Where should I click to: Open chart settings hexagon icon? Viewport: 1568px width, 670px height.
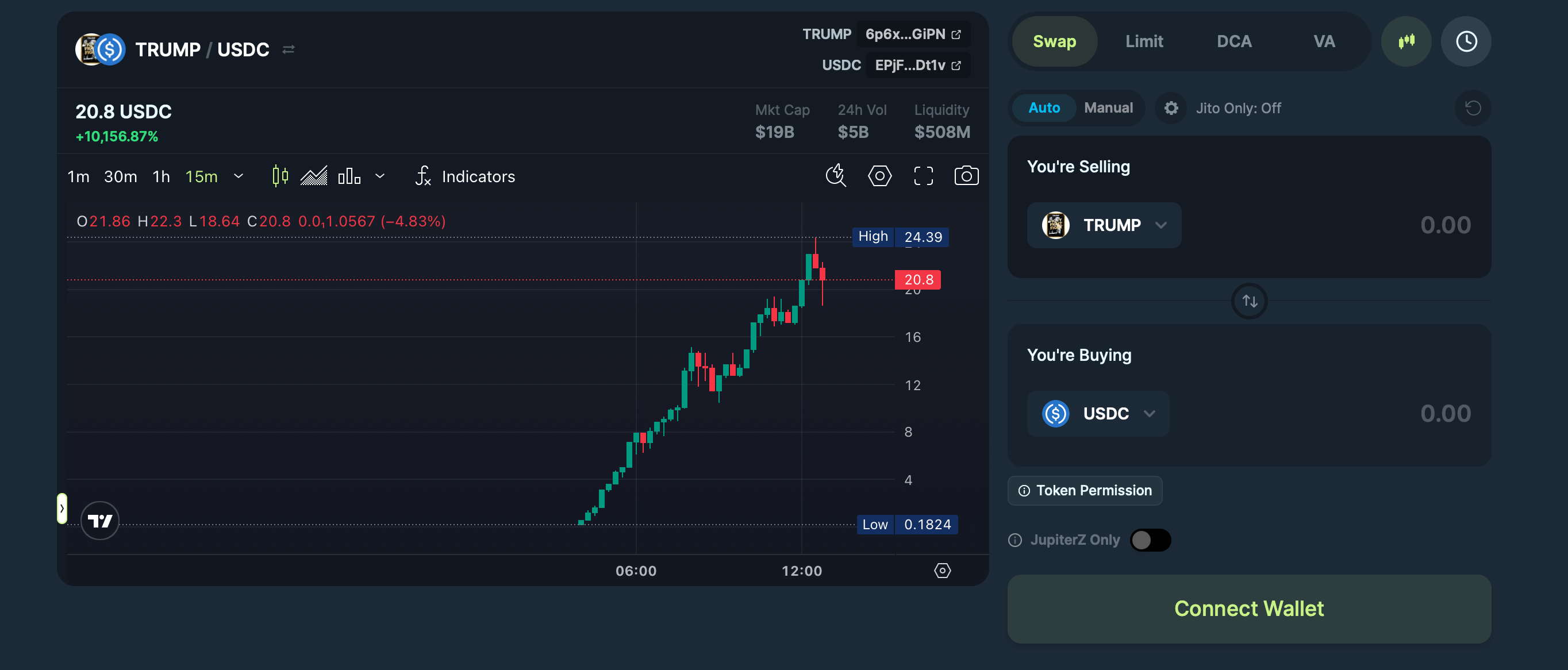879,176
